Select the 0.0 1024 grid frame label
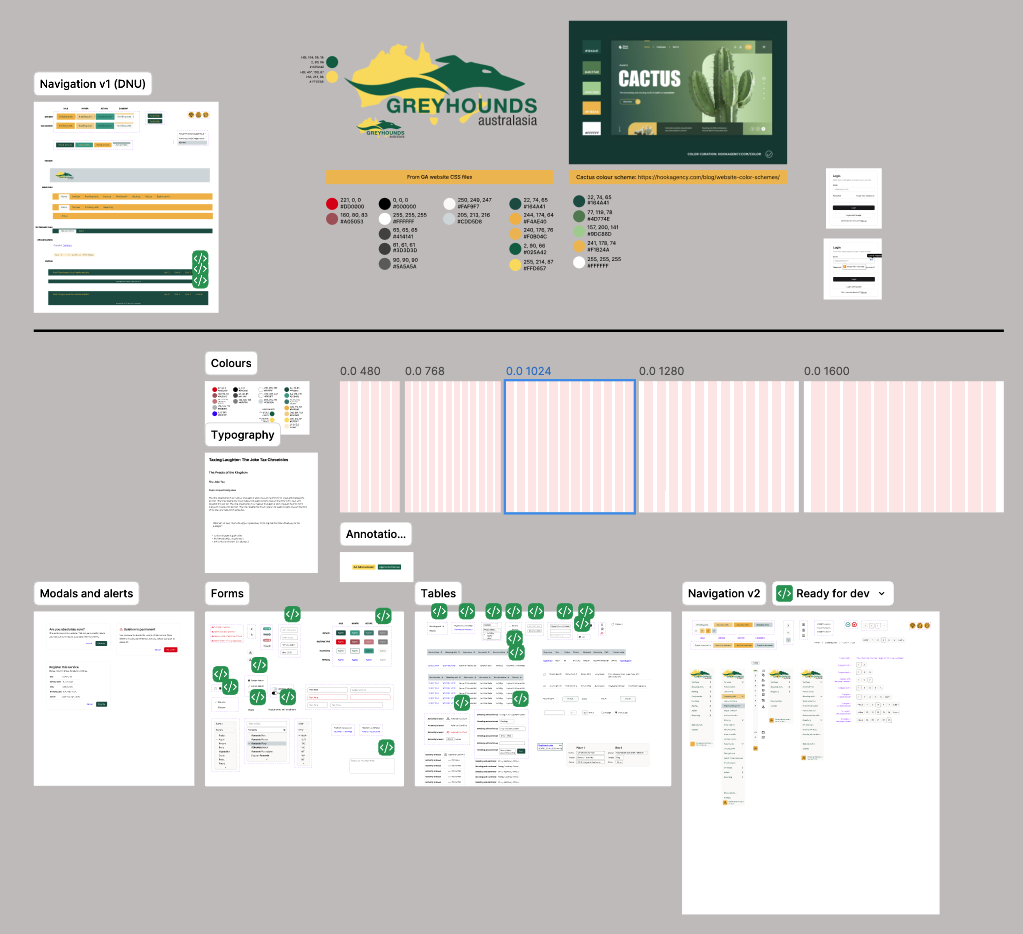Image resolution: width=1023 pixels, height=934 pixels. tap(528, 371)
